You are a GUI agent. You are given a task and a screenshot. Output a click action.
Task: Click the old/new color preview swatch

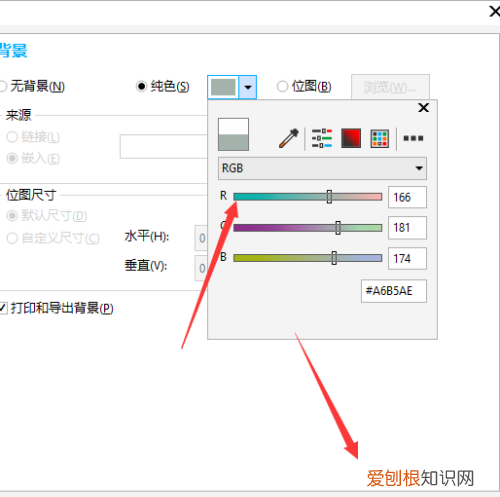[233, 134]
